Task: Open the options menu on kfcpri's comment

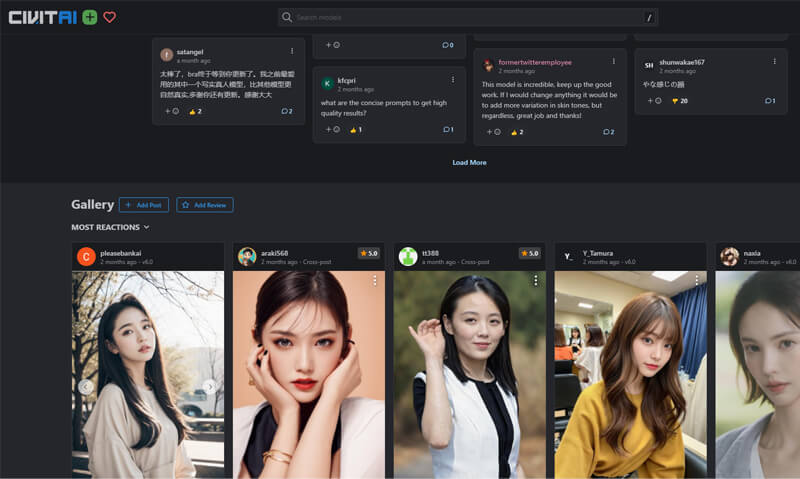Action: tap(452, 79)
